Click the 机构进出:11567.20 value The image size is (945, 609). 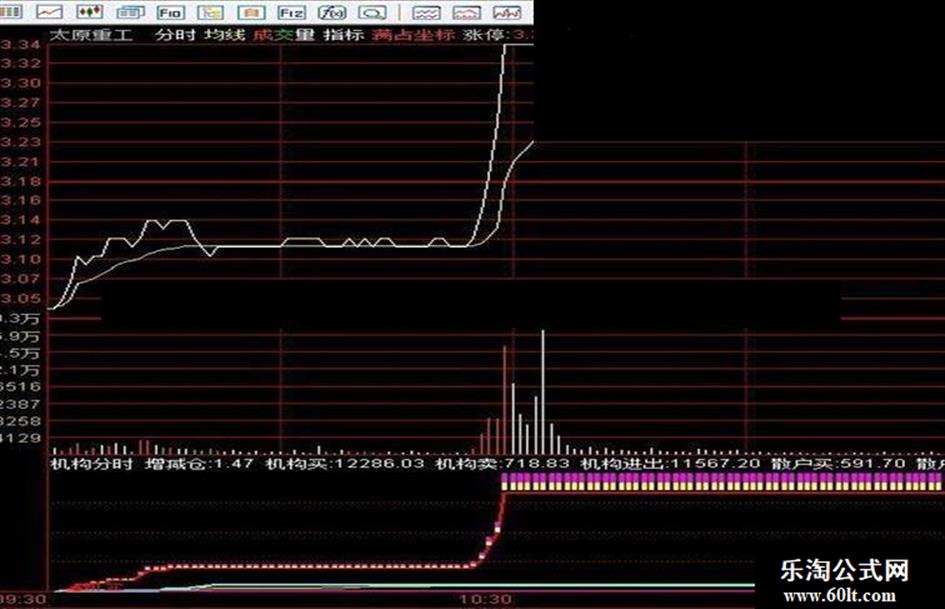(x=671, y=464)
